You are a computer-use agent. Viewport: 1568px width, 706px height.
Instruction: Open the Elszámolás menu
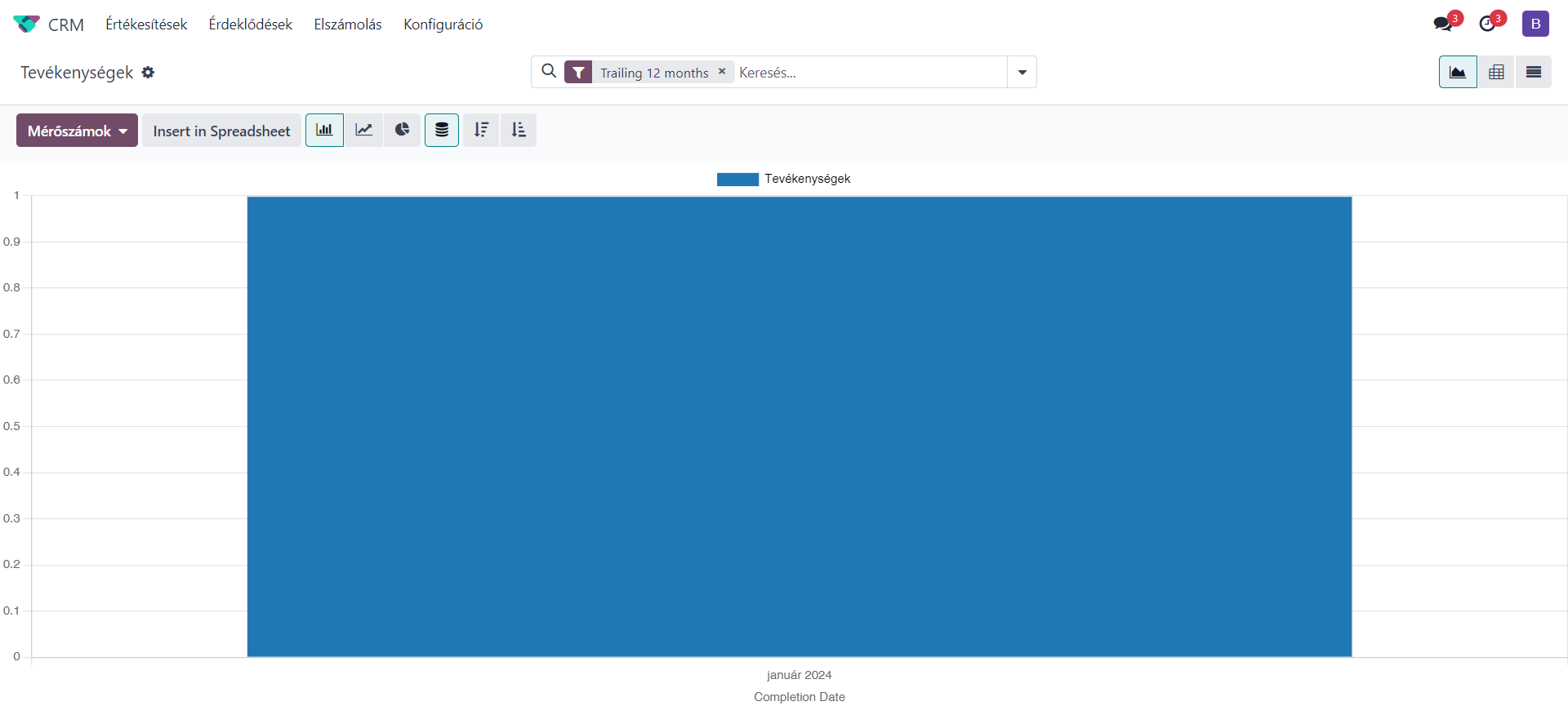pos(348,24)
